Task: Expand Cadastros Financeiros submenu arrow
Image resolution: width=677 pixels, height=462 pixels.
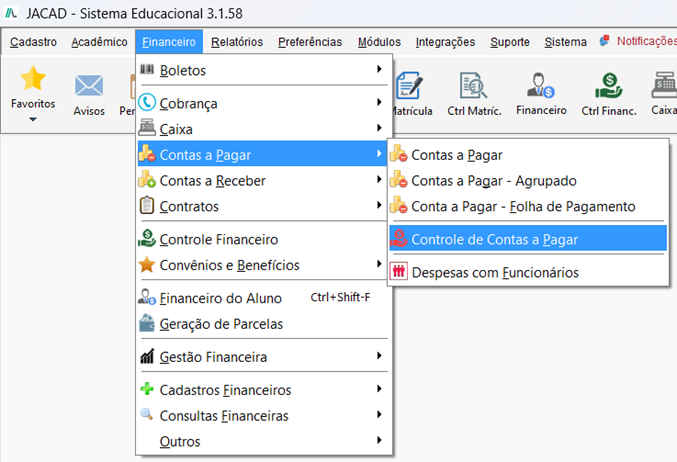Action: pos(379,389)
